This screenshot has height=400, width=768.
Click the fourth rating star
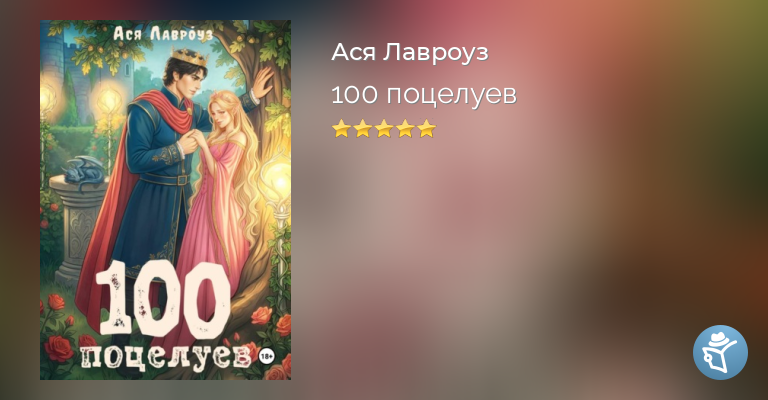click(406, 129)
